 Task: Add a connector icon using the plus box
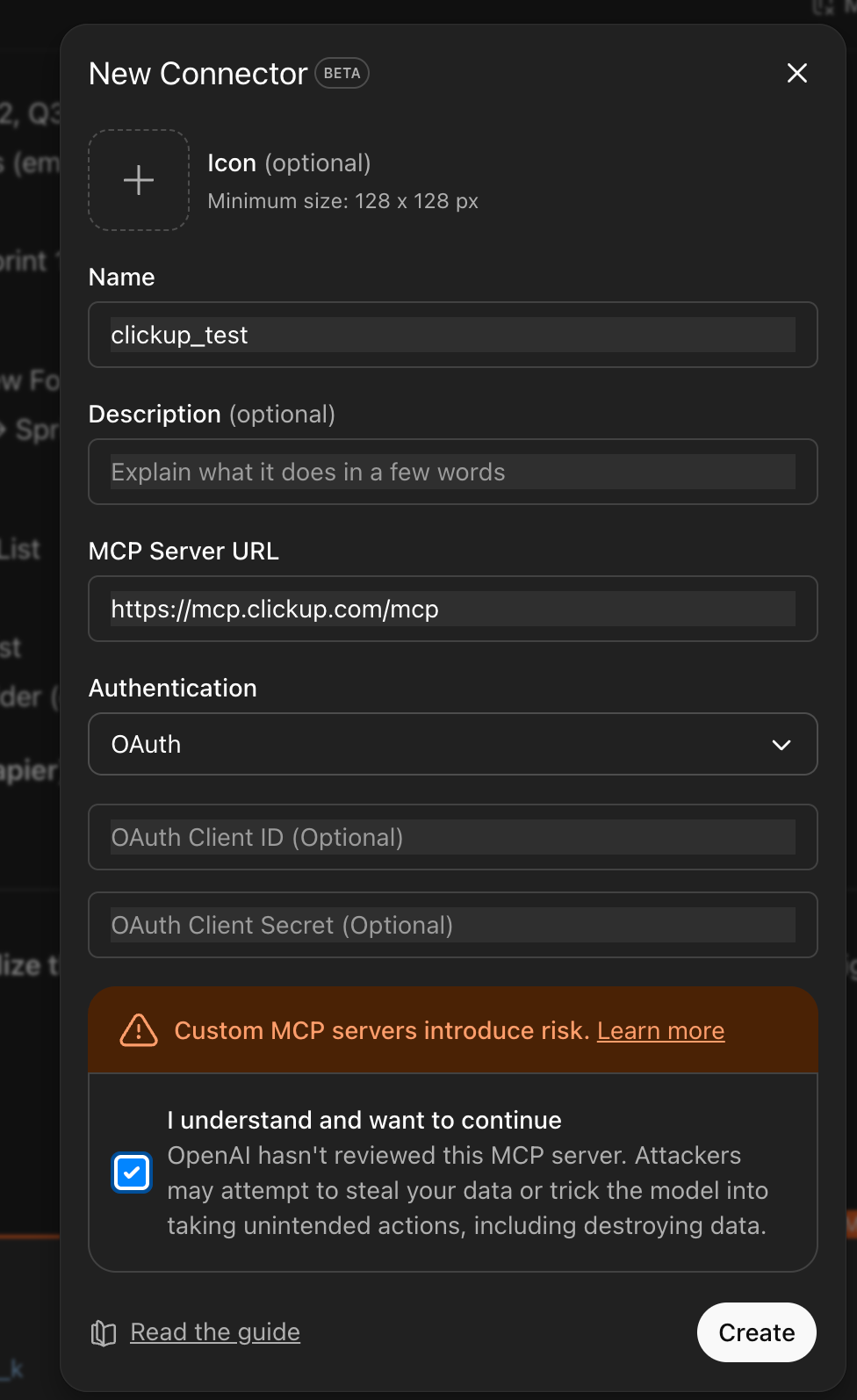pyautogui.click(x=139, y=180)
